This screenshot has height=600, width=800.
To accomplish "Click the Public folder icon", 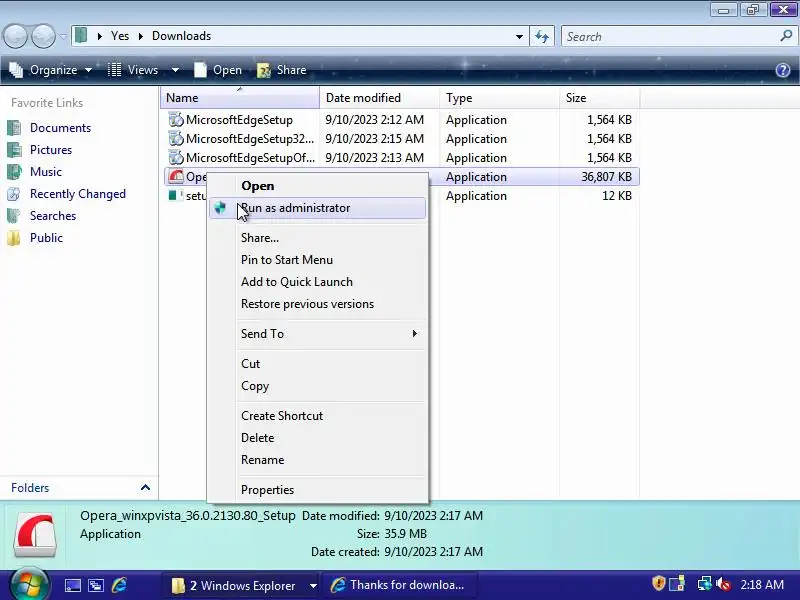I will coord(14,238).
